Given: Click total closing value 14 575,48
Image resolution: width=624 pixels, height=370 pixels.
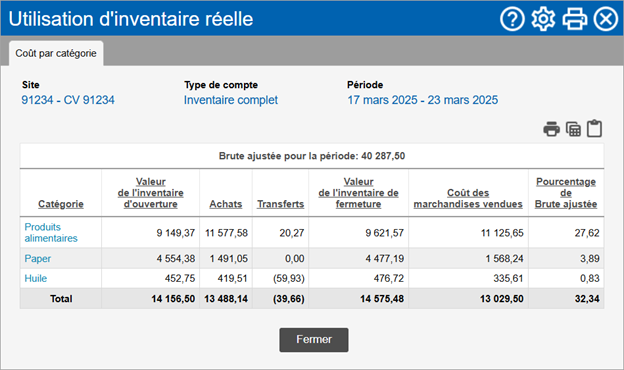Looking at the screenshot, I should [382, 299].
